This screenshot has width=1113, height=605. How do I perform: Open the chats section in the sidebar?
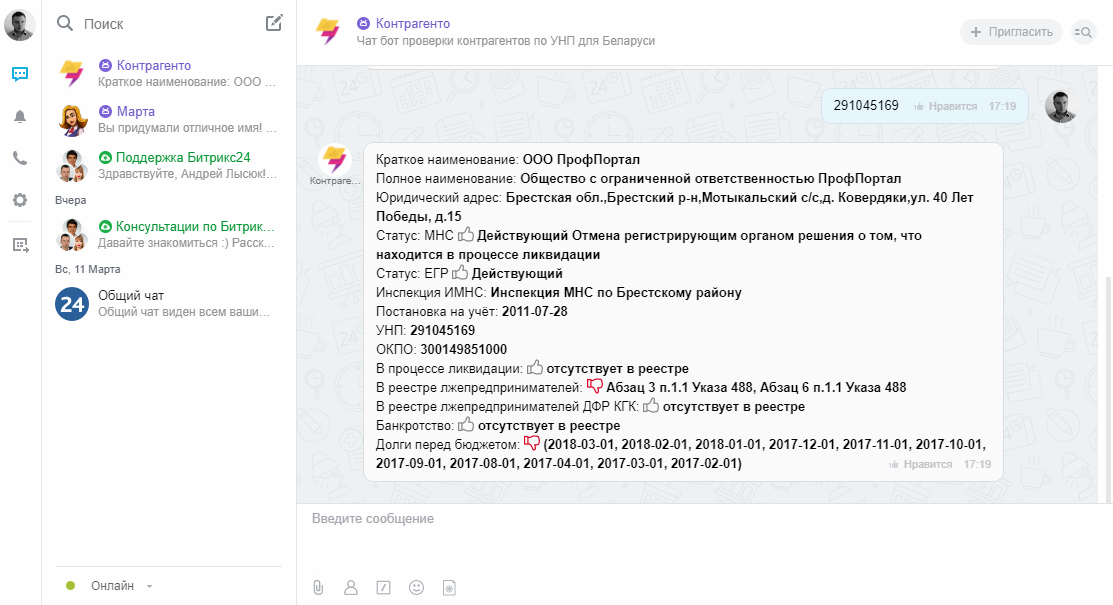tap(20, 74)
